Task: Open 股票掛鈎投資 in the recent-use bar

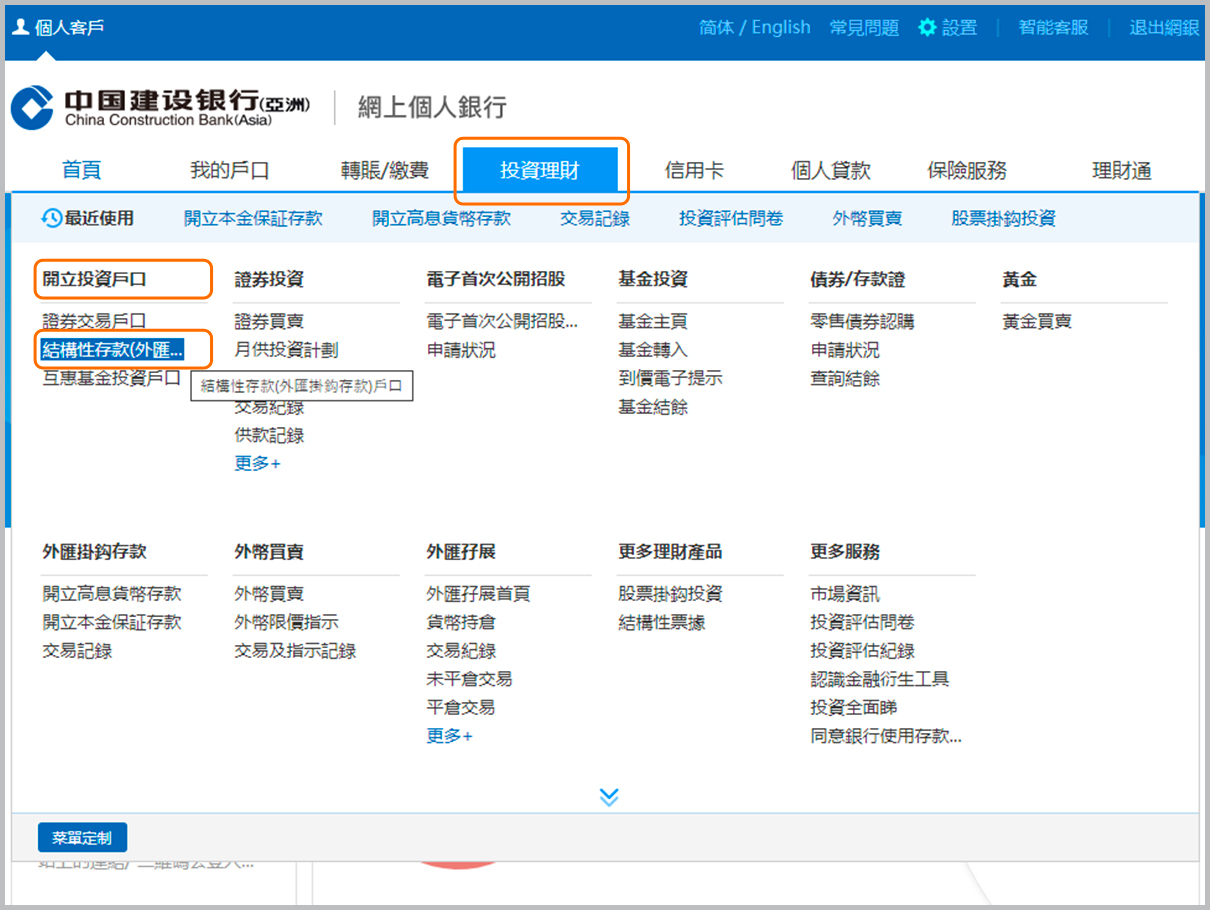Action: (1003, 218)
